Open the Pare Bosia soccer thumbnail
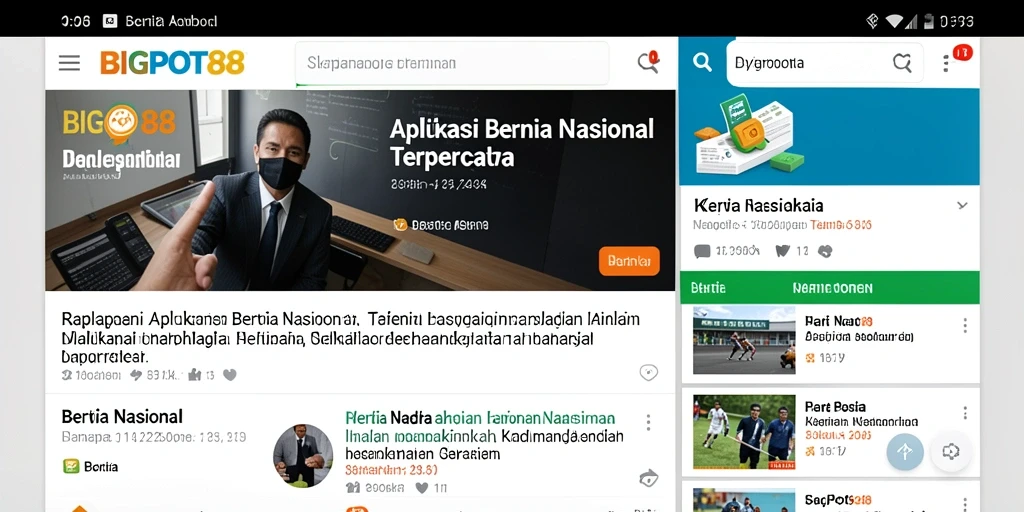This screenshot has height=512, width=1024. pyautogui.click(x=744, y=432)
